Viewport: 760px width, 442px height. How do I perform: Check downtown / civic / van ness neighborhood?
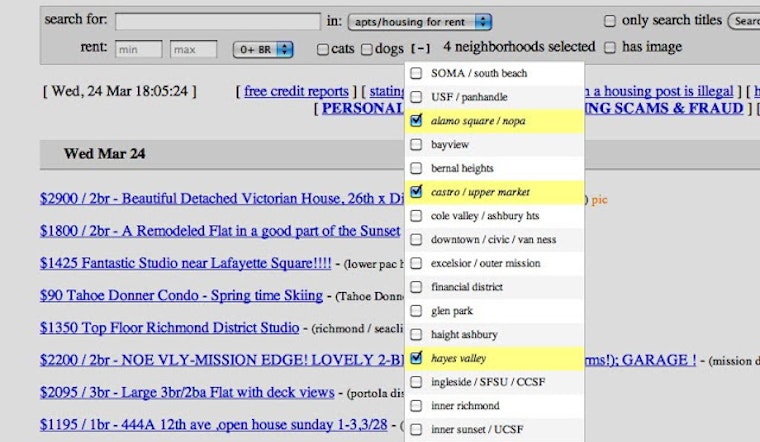(x=416, y=239)
